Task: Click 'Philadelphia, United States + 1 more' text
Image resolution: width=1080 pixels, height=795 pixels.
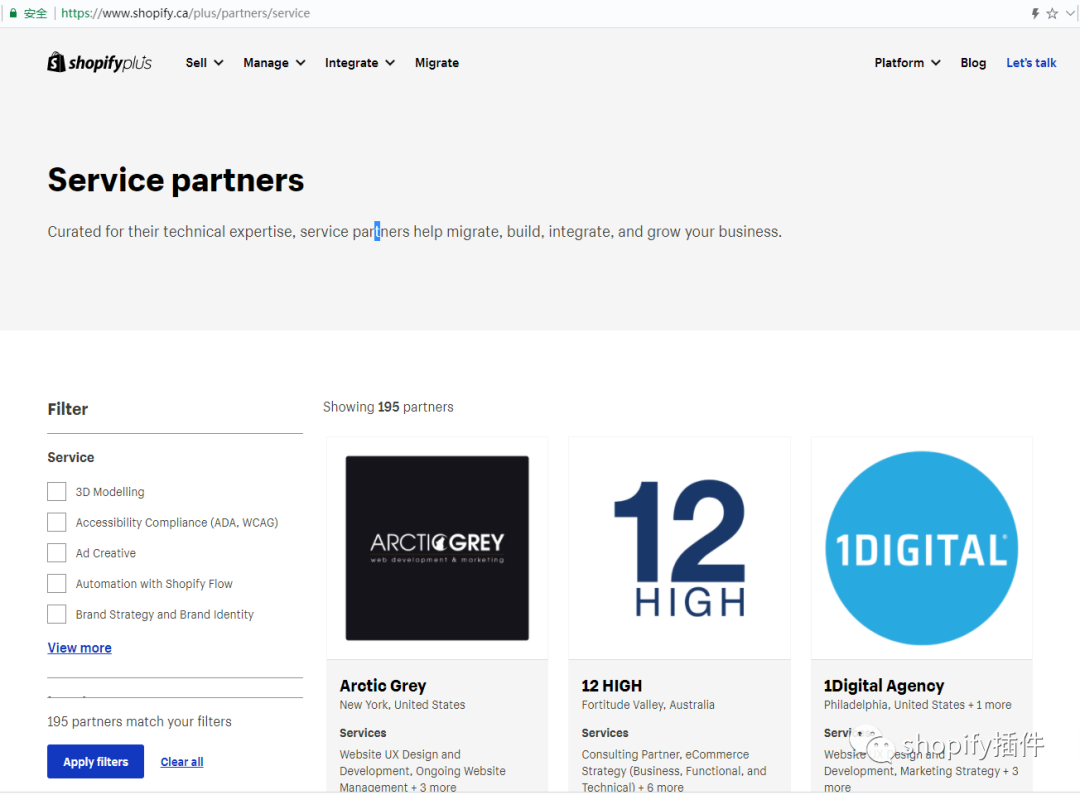Action: point(917,705)
